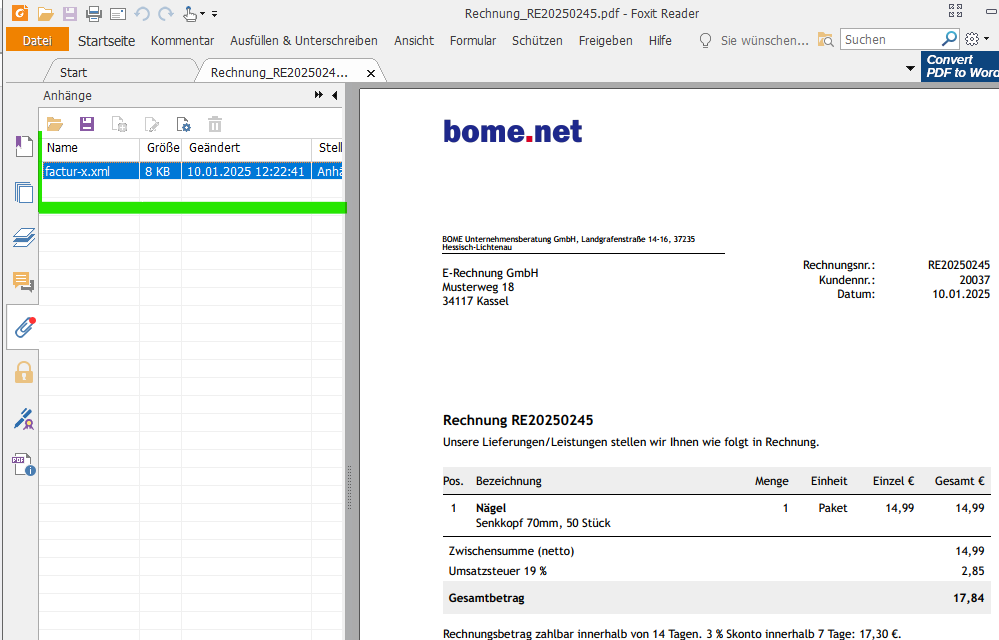The width and height of the screenshot is (999, 640).
Task: Edit attachment description with pencil icon
Action: (151, 124)
